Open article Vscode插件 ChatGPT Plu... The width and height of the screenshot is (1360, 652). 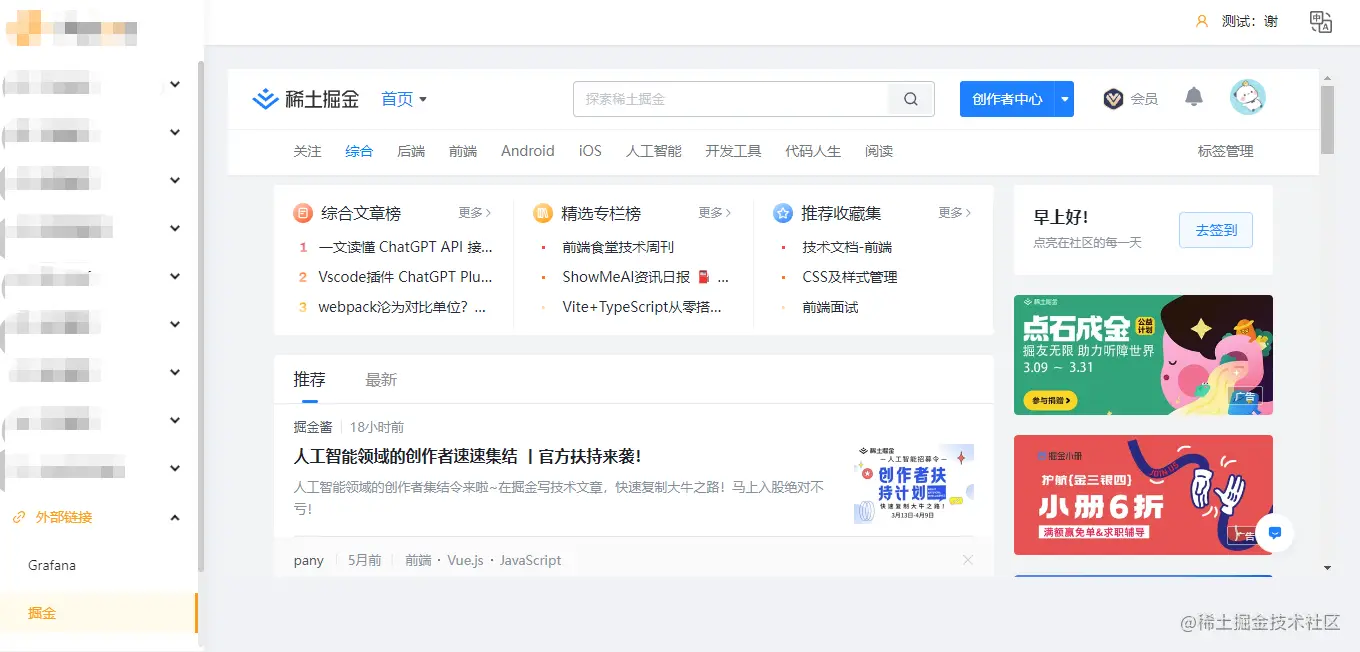click(406, 277)
